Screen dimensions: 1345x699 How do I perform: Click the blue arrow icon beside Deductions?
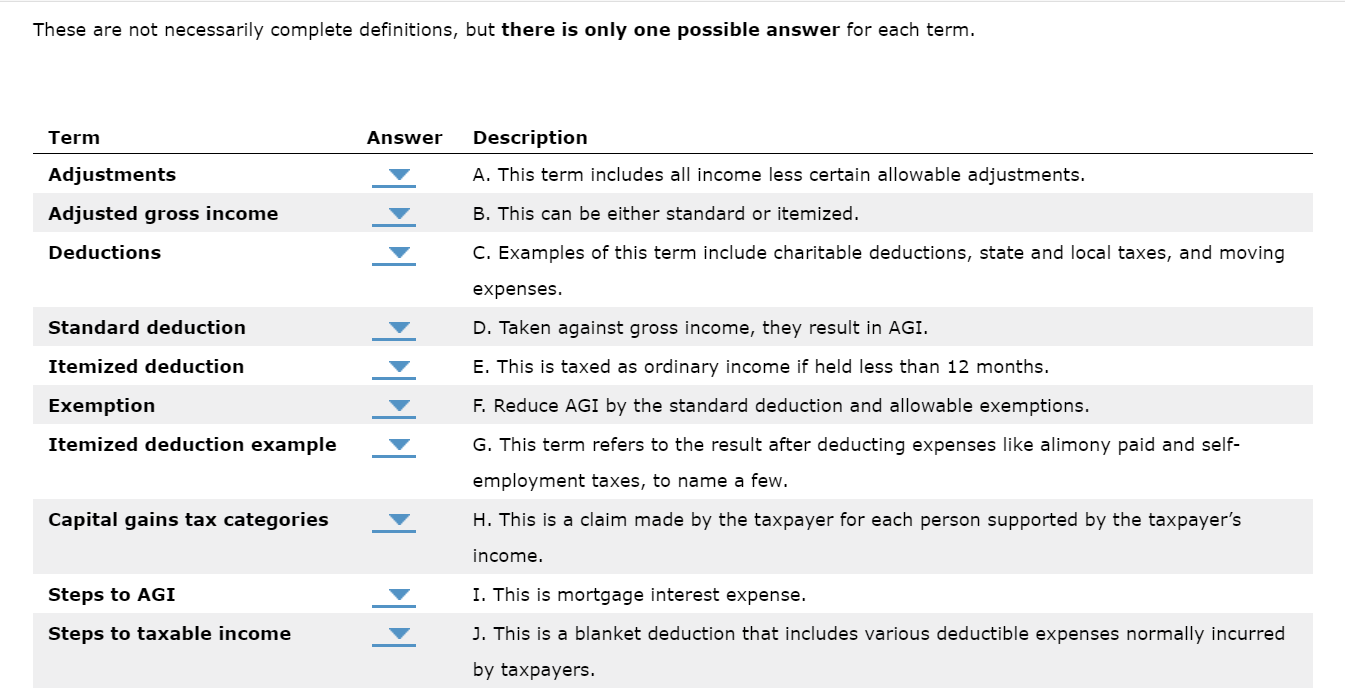[x=396, y=253]
